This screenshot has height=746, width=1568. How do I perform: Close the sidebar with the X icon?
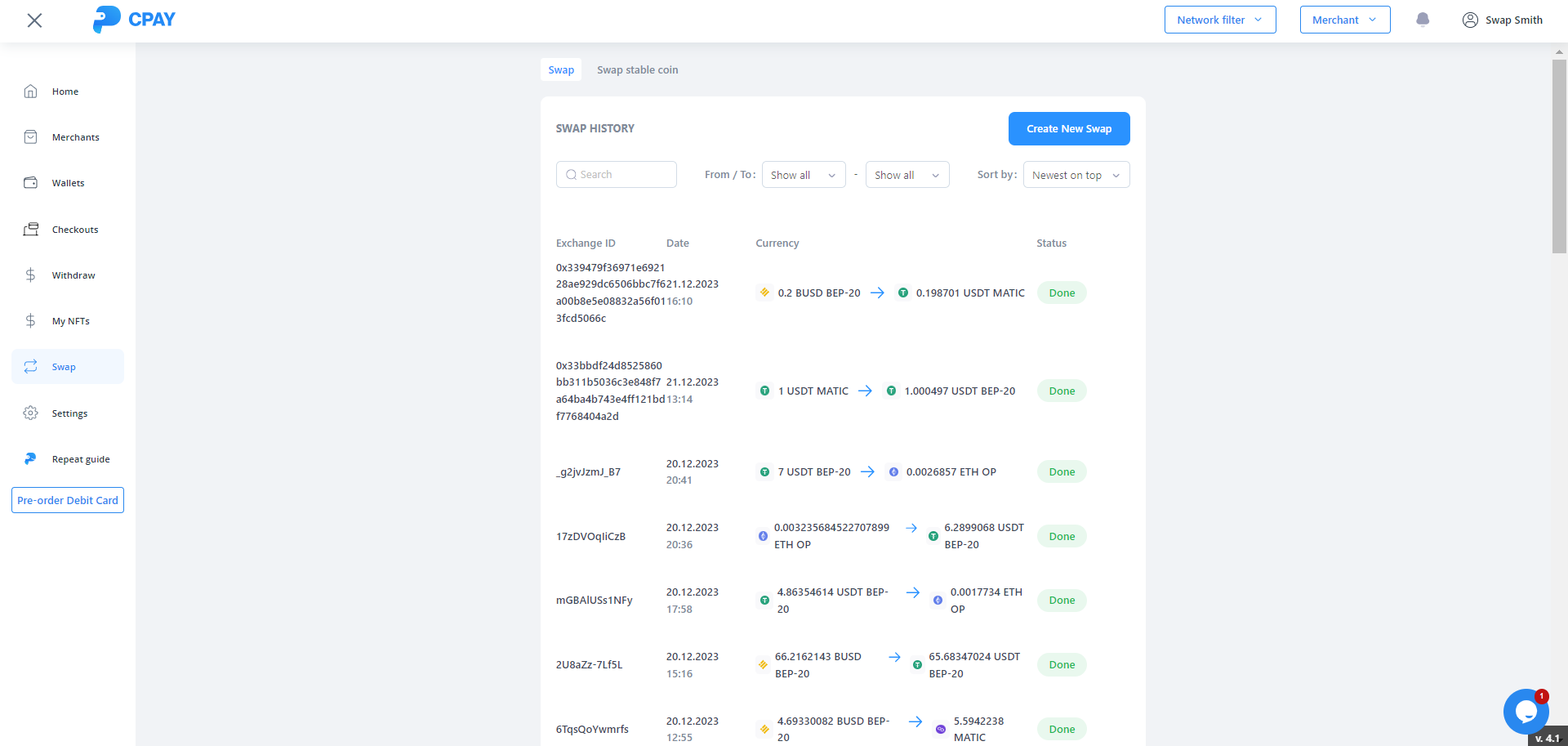[x=34, y=20]
